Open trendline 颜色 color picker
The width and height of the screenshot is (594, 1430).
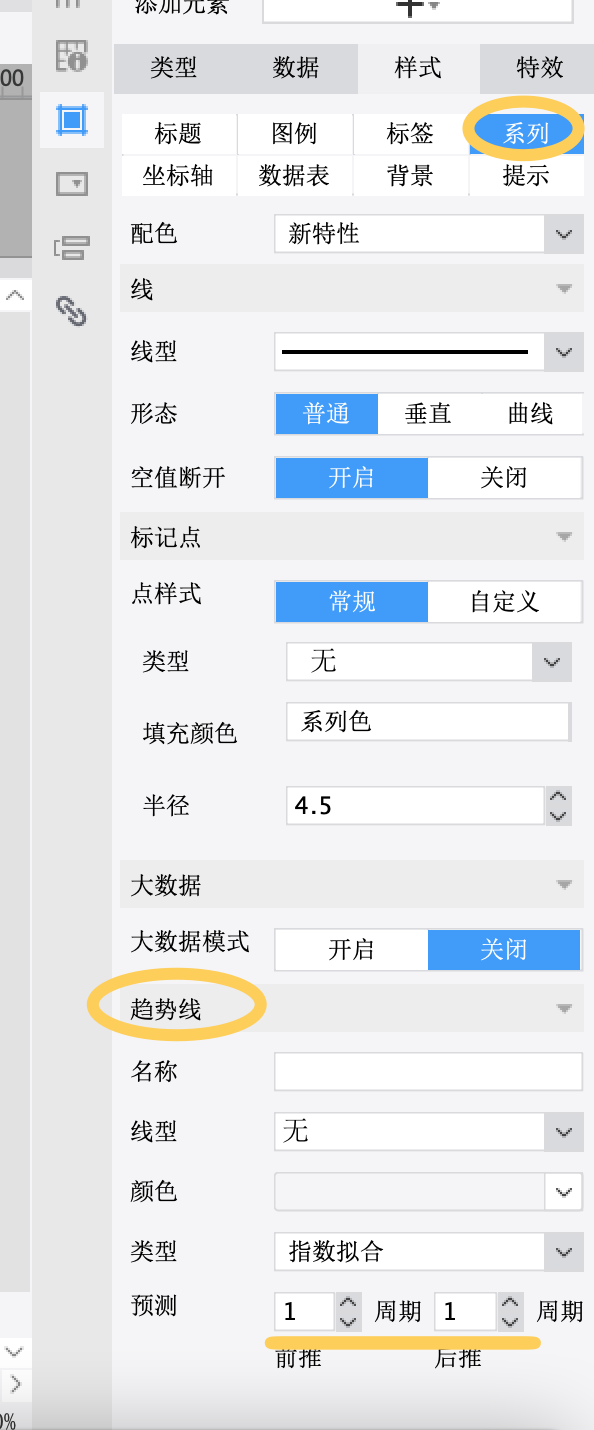[x=429, y=1191]
